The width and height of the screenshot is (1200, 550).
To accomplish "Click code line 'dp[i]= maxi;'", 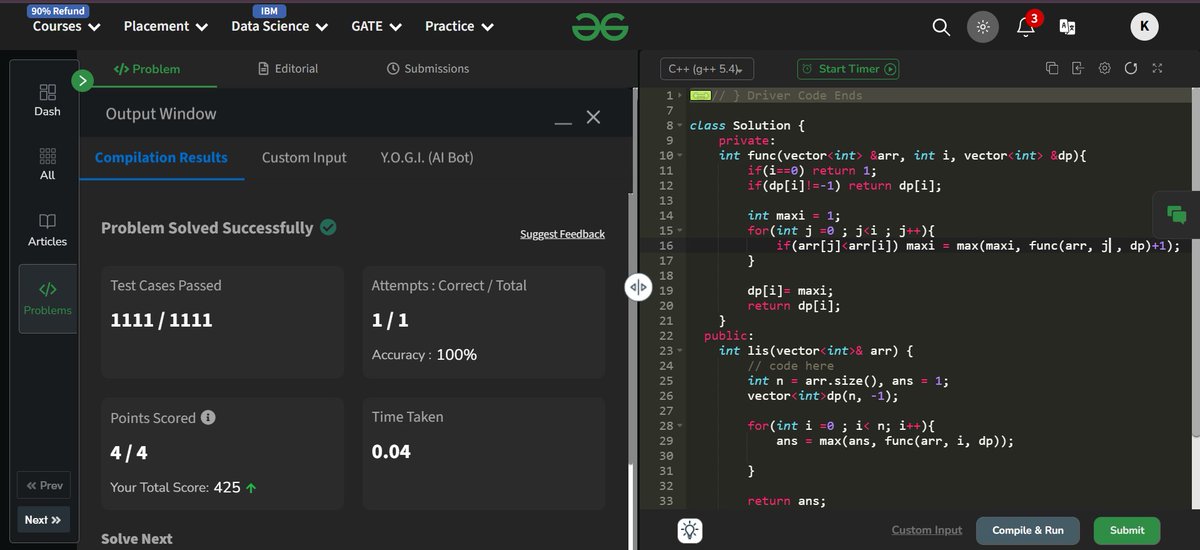I will [x=790, y=290].
